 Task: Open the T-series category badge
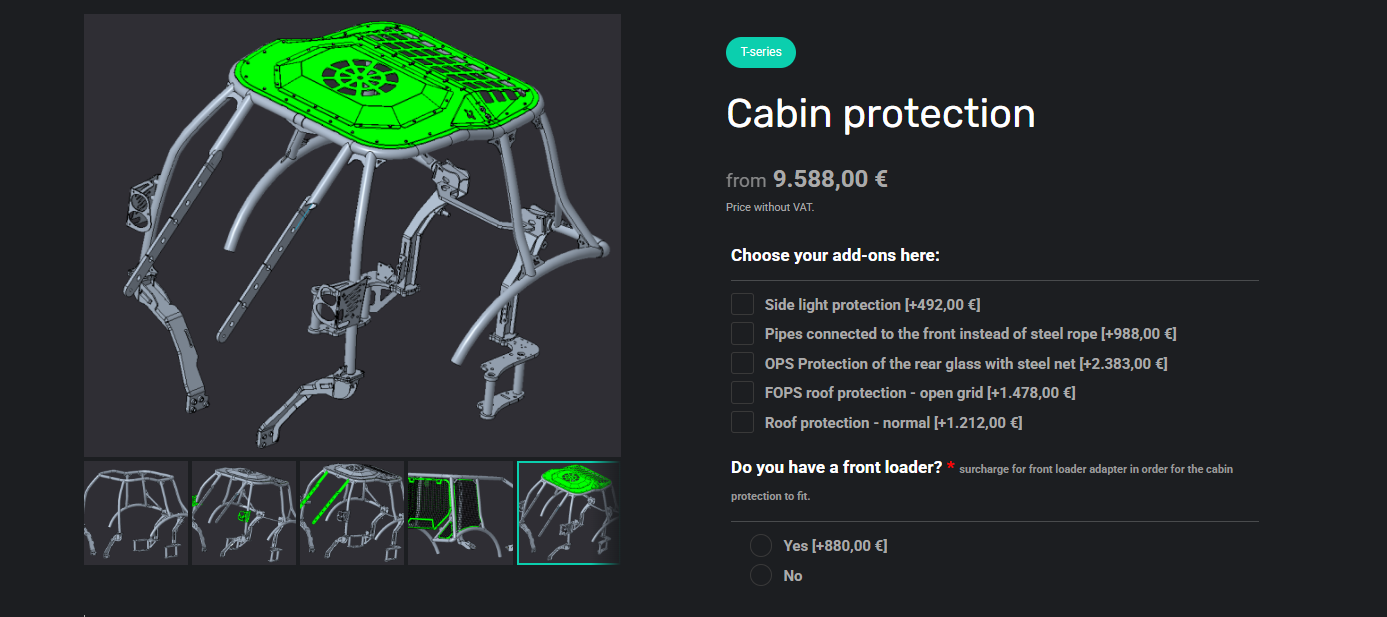(761, 52)
